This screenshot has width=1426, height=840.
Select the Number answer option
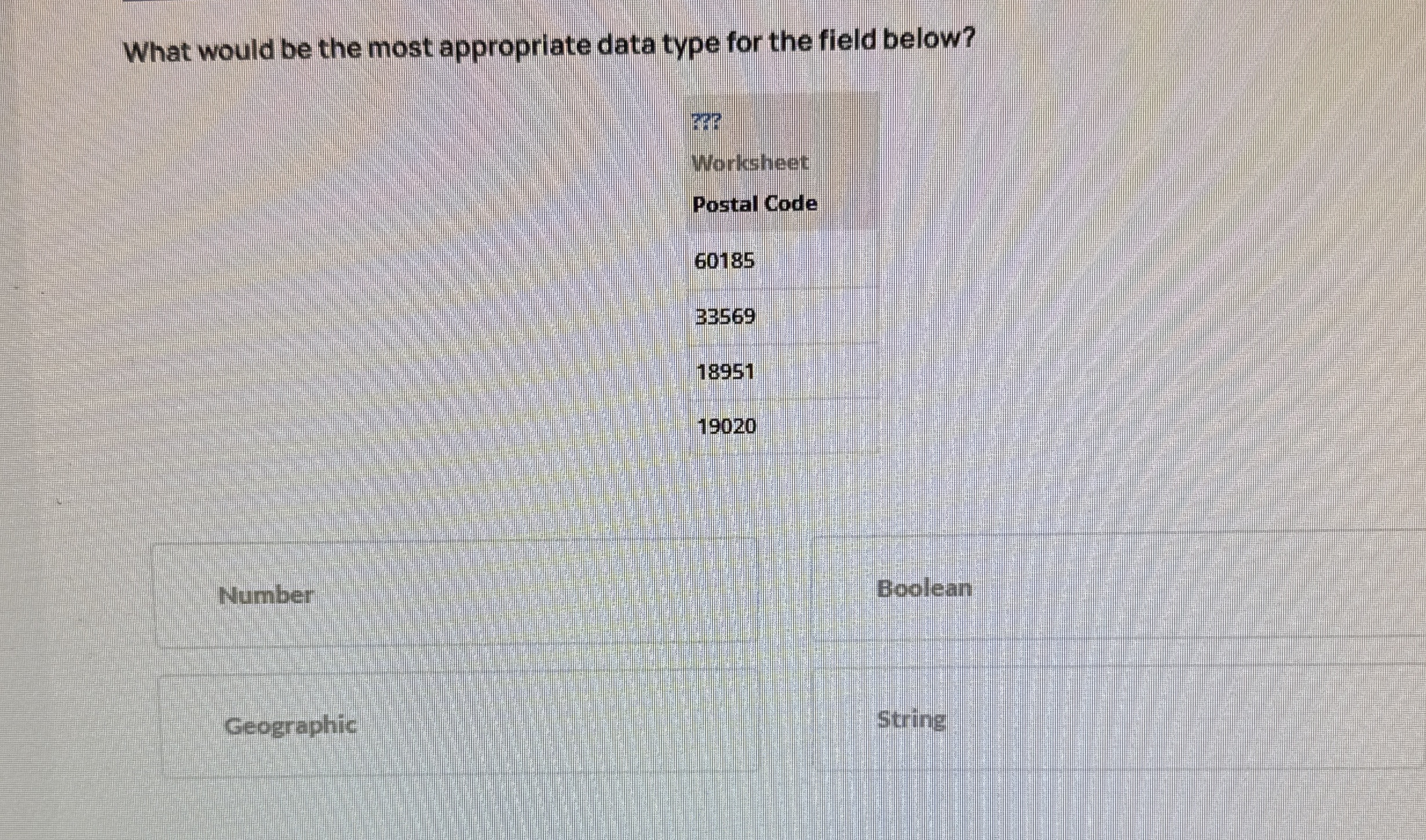(266, 595)
